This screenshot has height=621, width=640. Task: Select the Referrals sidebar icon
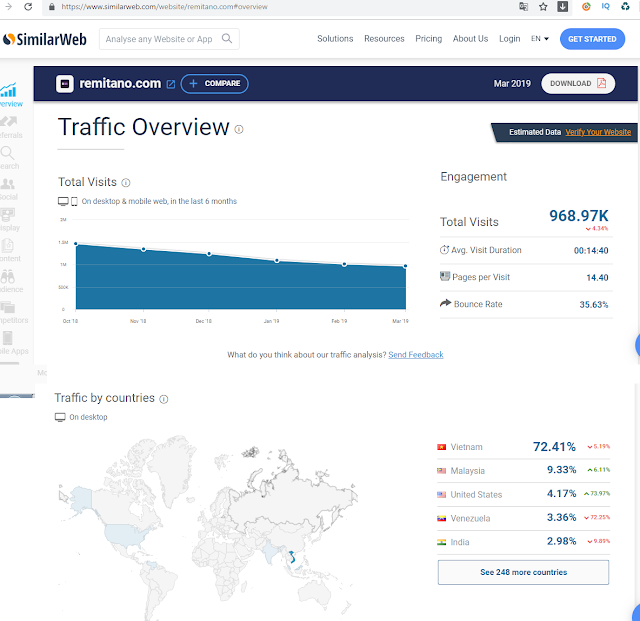9,121
